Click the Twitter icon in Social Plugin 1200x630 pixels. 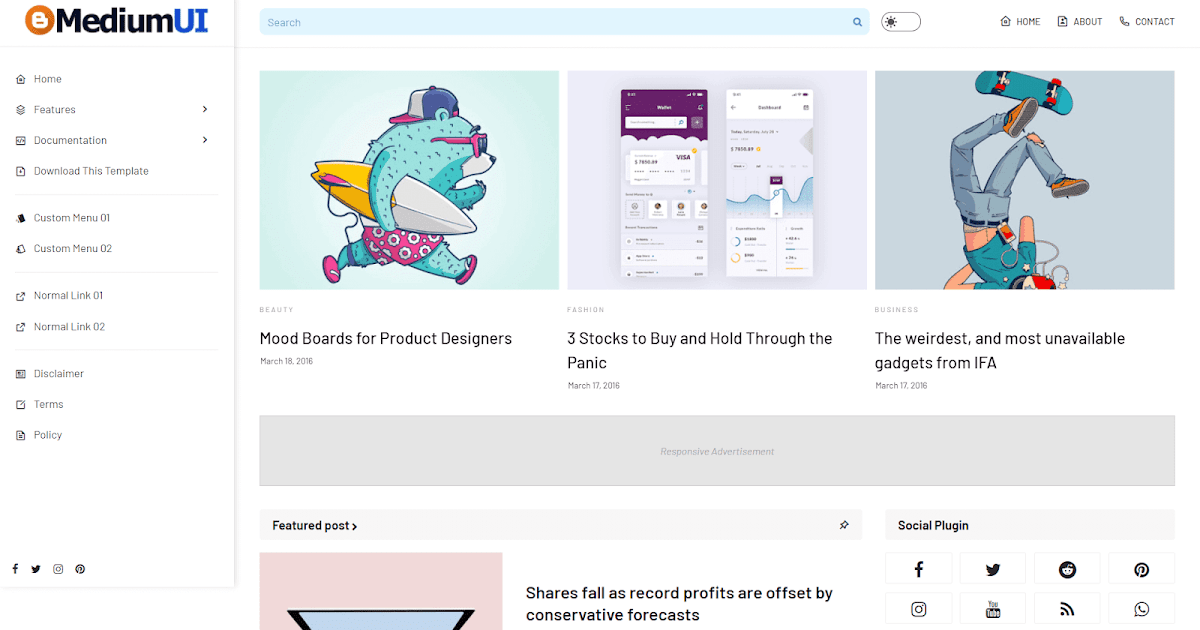pyautogui.click(x=992, y=568)
